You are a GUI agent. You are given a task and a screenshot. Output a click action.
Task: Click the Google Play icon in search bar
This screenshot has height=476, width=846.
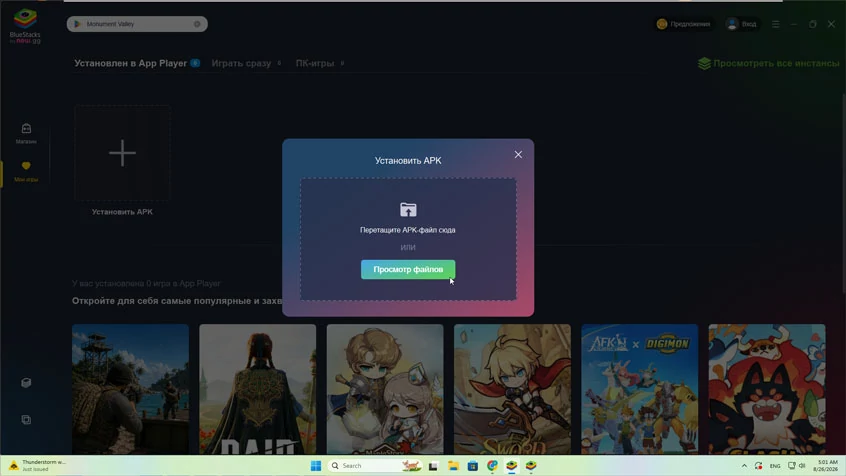[77, 24]
